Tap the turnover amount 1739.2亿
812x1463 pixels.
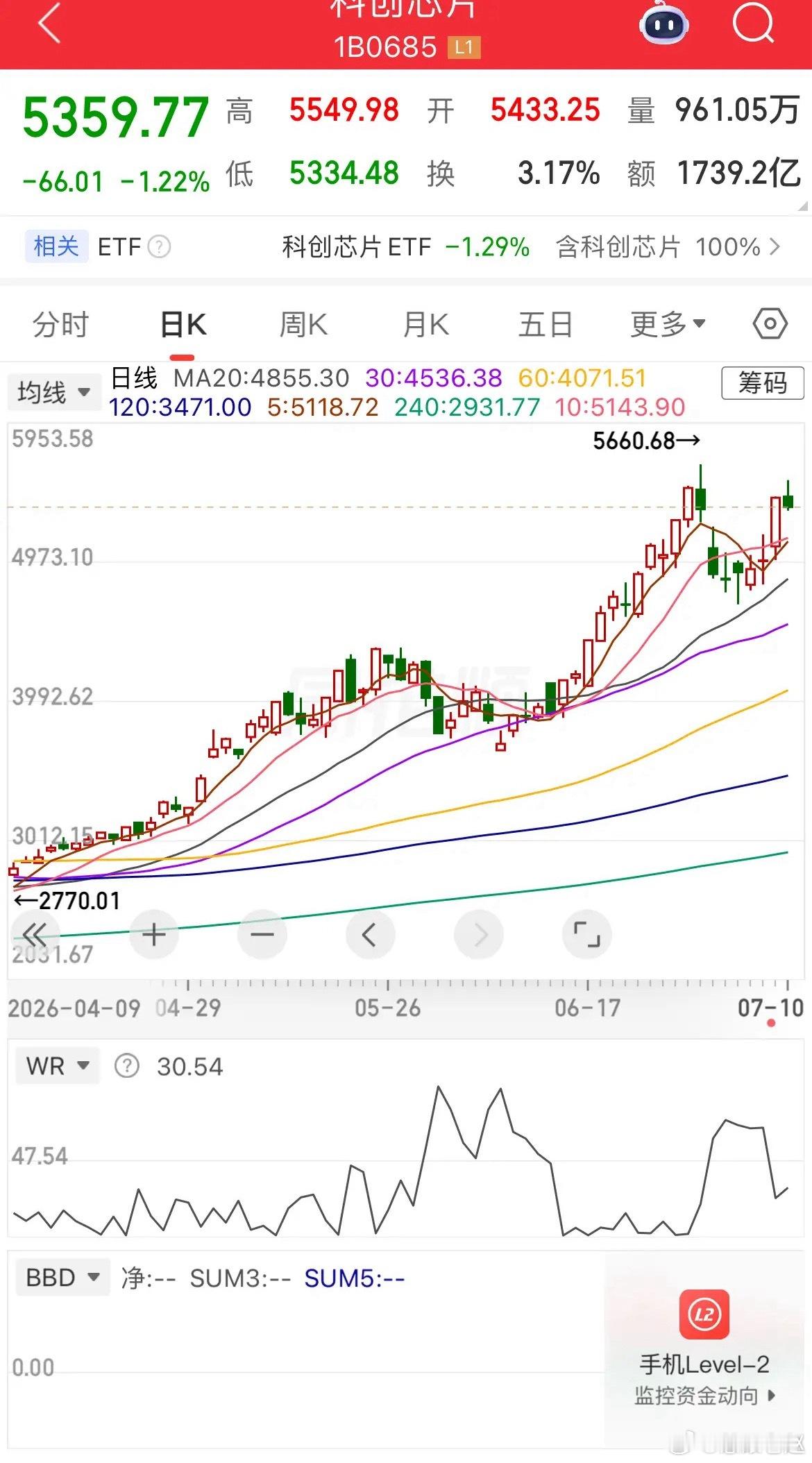click(x=738, y=173)
